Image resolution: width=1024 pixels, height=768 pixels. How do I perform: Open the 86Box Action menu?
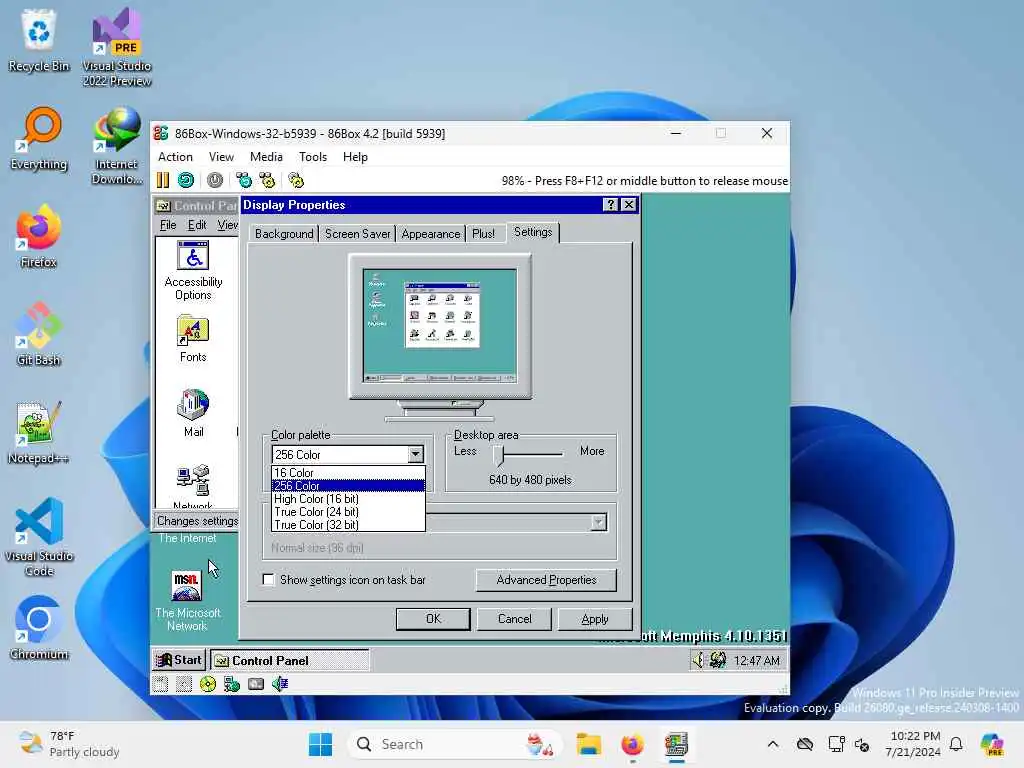pyautogui.click(x=175, y=157)
